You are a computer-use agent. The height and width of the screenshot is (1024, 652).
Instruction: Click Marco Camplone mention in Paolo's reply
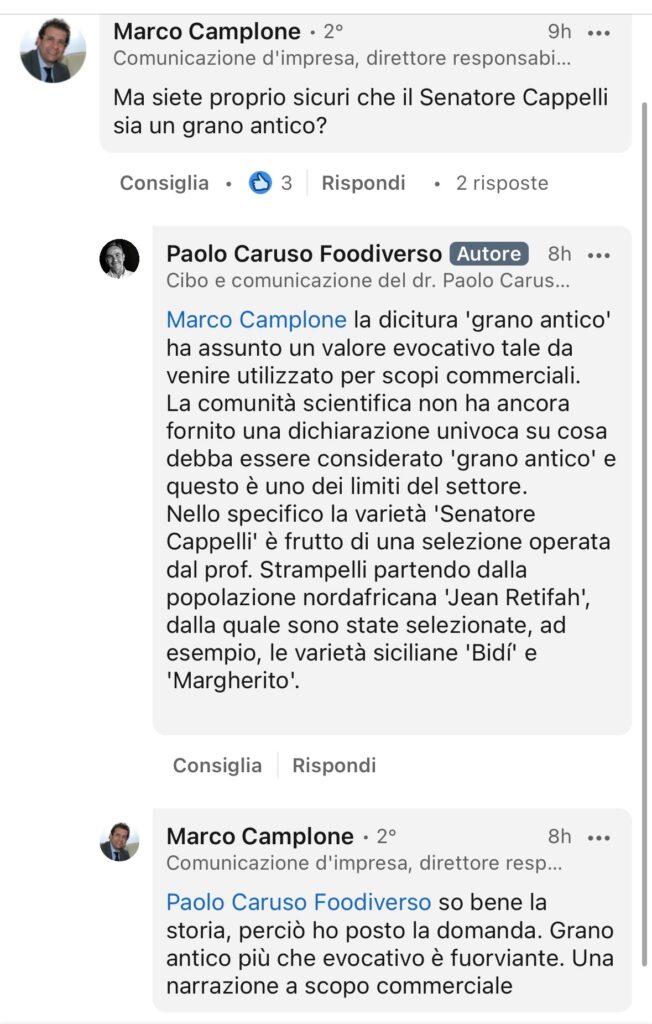tap(256, 320)
